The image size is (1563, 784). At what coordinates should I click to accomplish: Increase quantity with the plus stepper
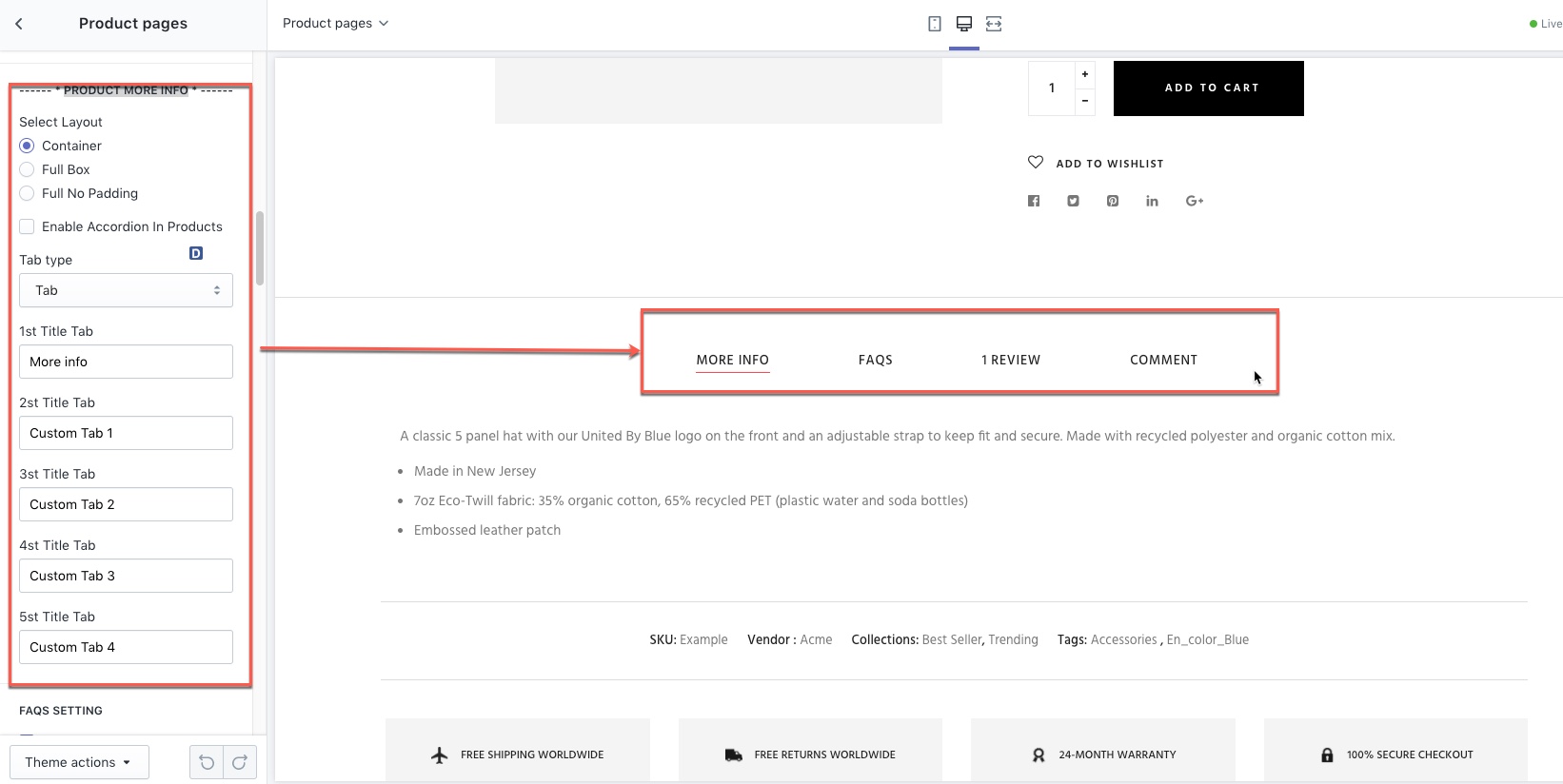[1085, 74]
